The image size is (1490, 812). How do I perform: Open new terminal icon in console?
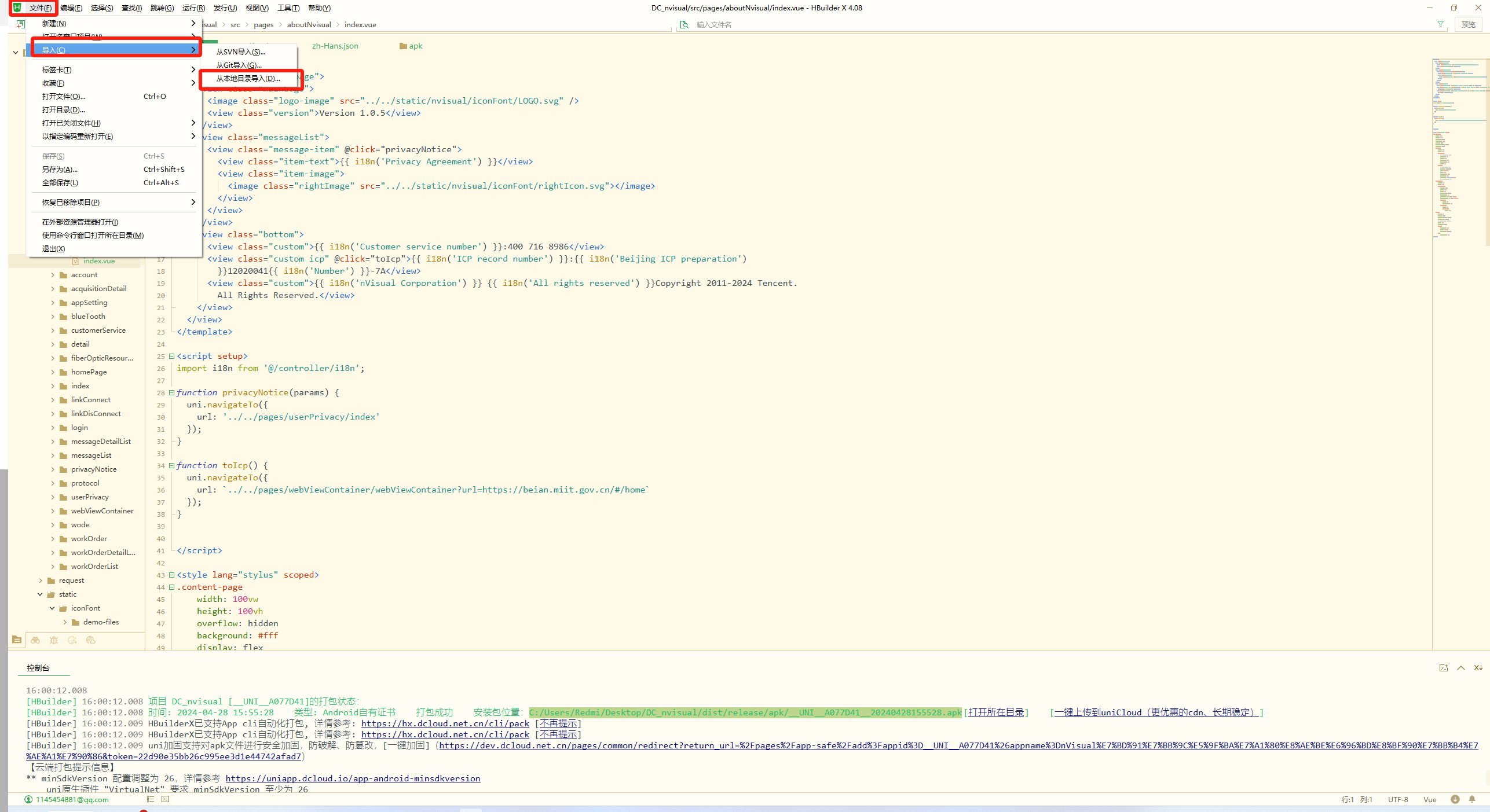click(1443, 668)
